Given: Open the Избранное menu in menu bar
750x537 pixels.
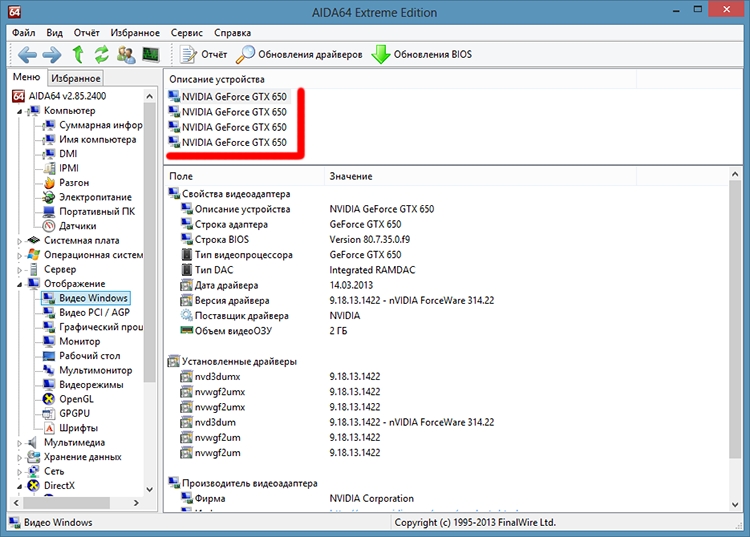Looking at the screenshot, I should click(x=135, y=33).
